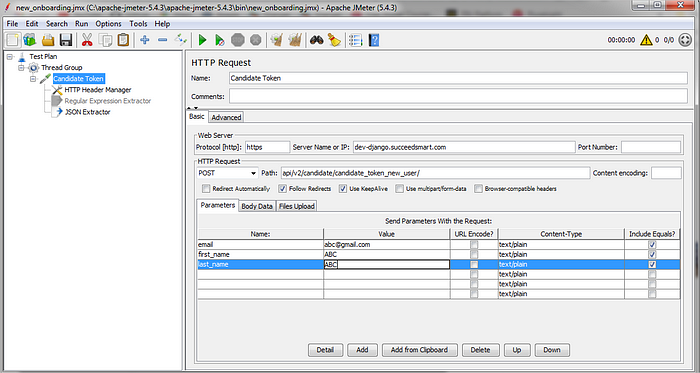Click Start no pauses icon

tap(220, 40)
